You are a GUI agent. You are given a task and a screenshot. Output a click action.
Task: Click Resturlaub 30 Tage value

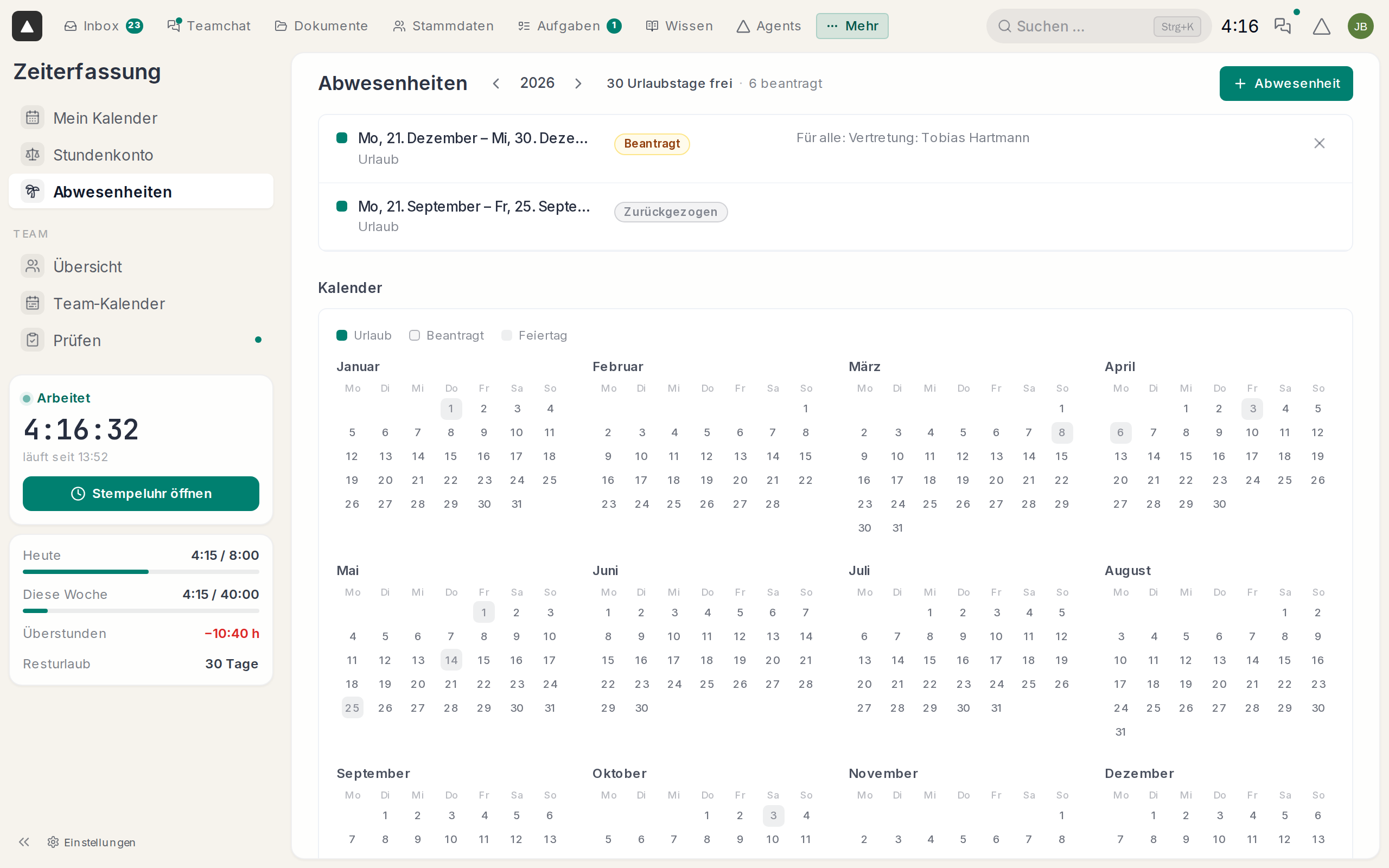pyautogui.click(x=232, y=663)
